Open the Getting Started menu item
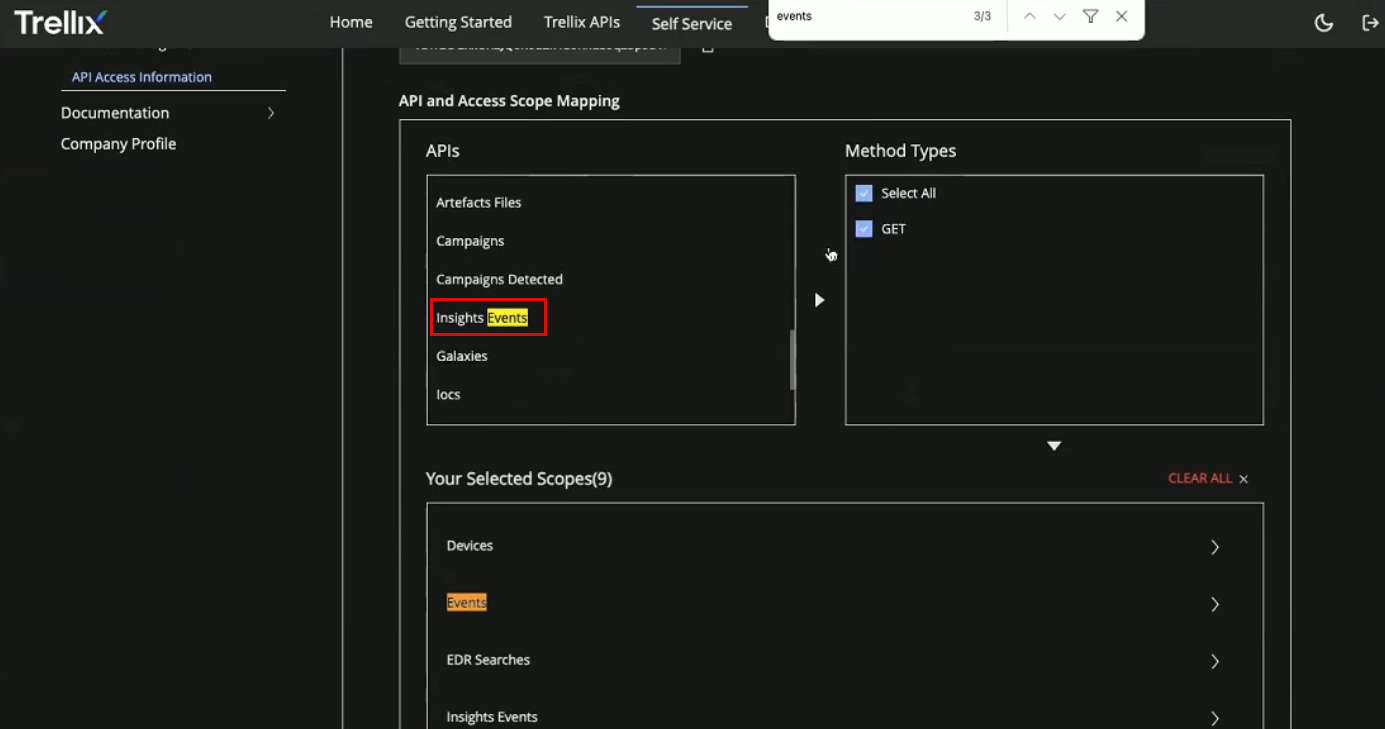 tap(458, 22)
